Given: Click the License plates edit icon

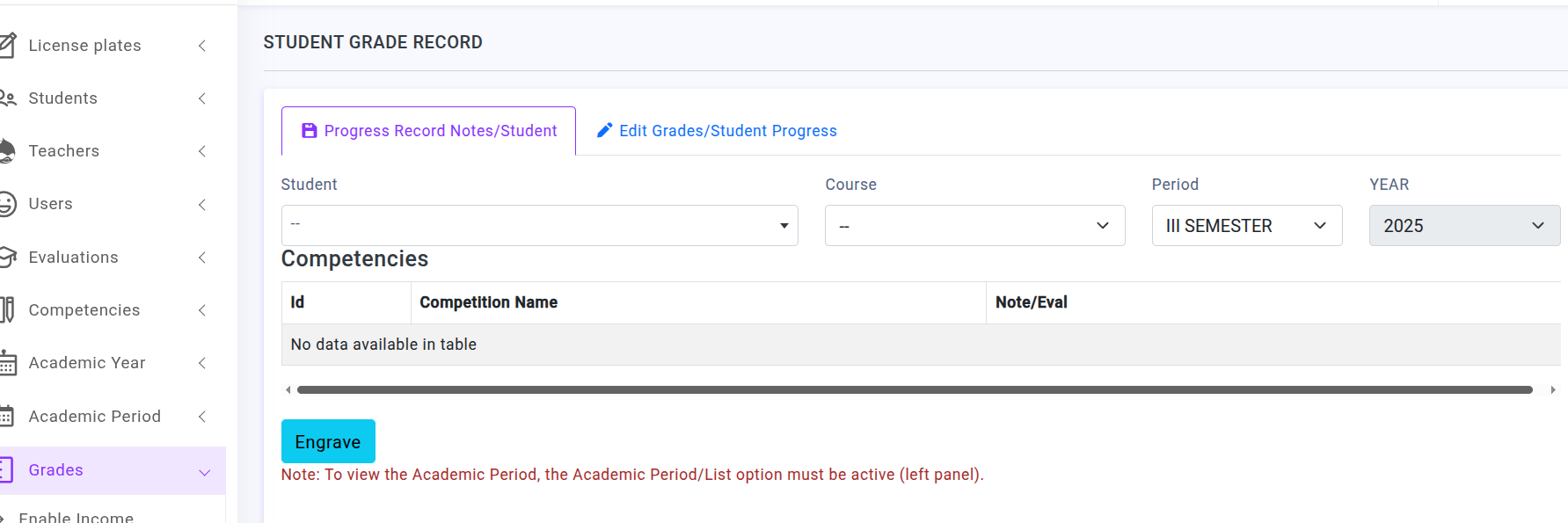Looking at the screenshot, I should (x=8, y=45).
